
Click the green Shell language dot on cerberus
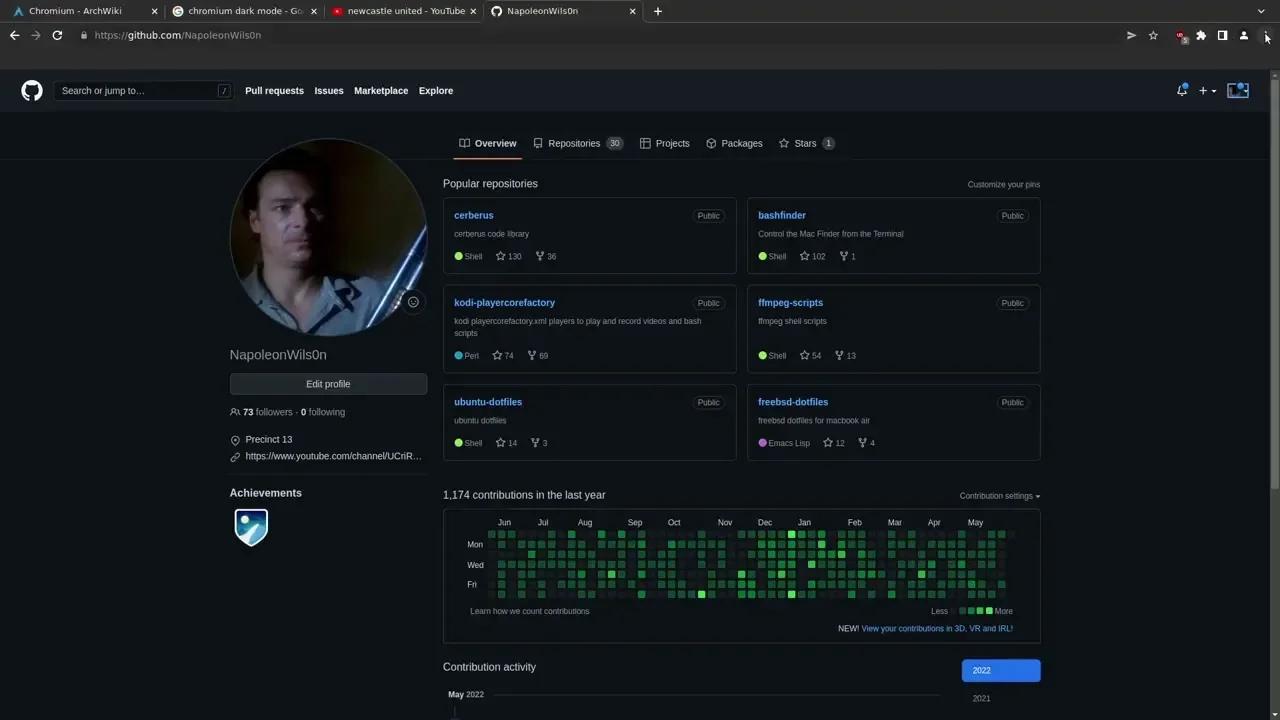pos(459,256)
